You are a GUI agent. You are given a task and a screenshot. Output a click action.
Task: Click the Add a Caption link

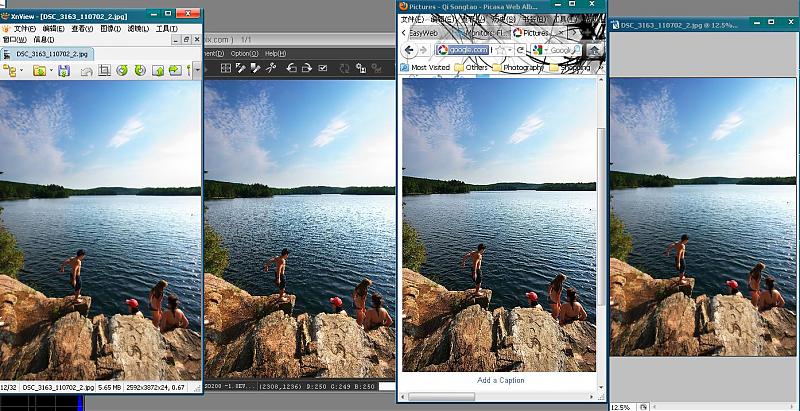click(x=500, y=381)
